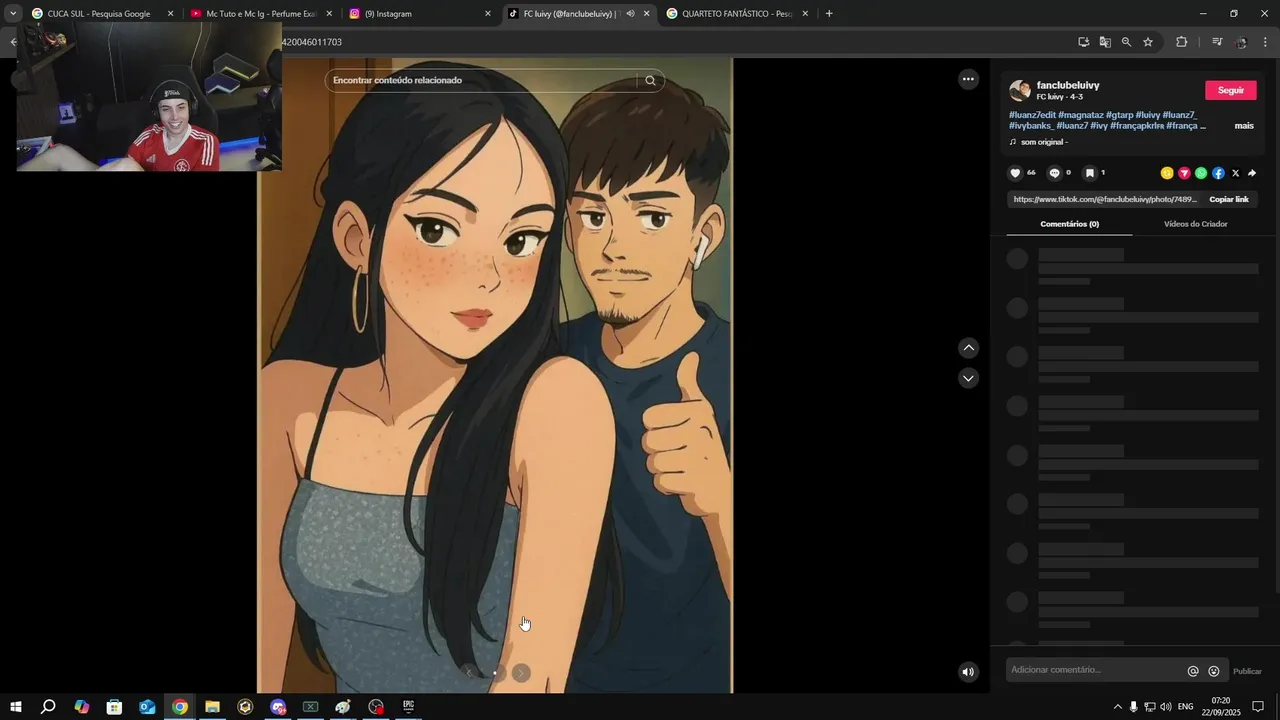
Task: Open the #luanz7edit hashtag
Action: tap(1031, 115)
